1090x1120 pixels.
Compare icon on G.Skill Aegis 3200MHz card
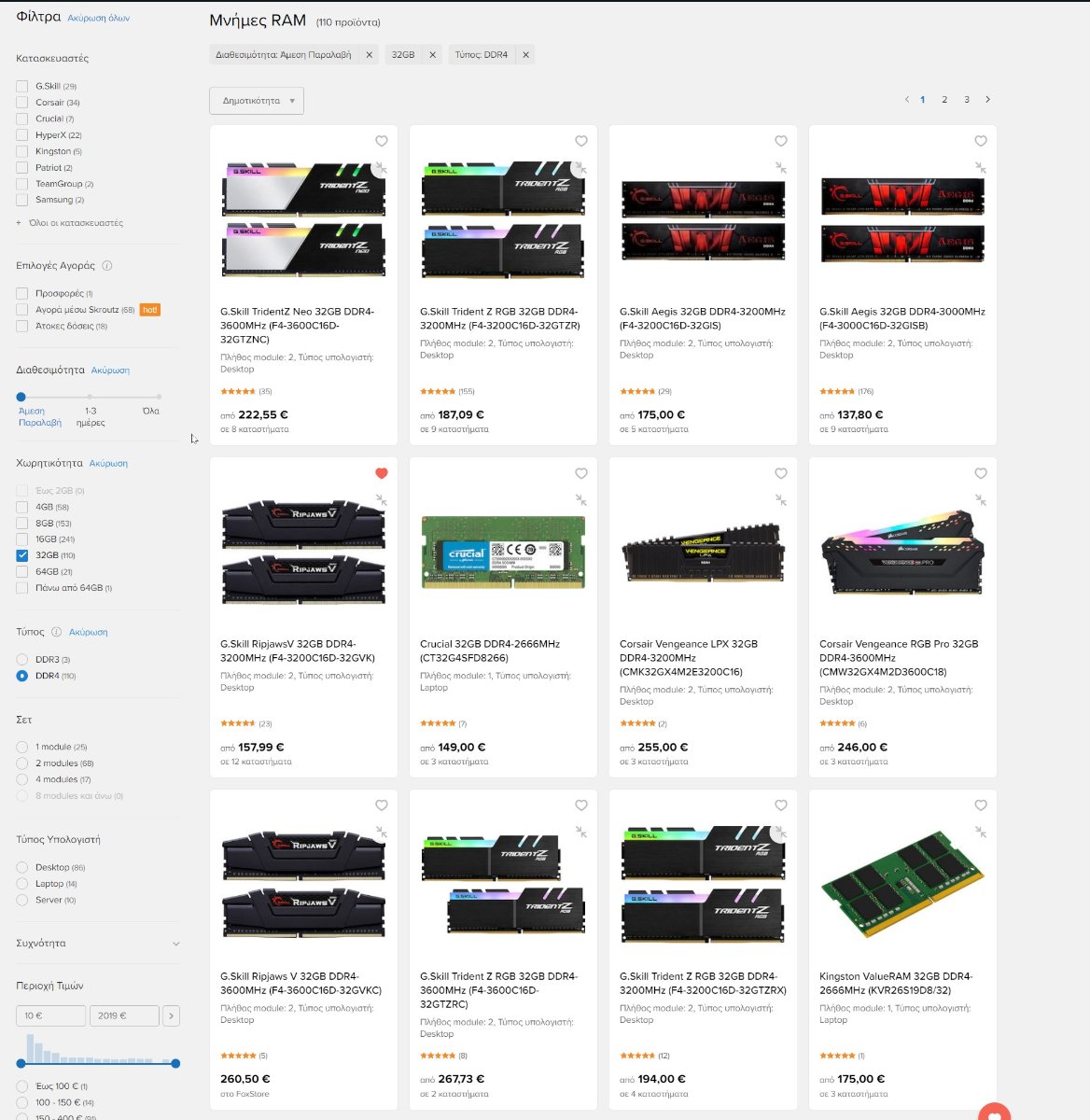tap(781, 168)
